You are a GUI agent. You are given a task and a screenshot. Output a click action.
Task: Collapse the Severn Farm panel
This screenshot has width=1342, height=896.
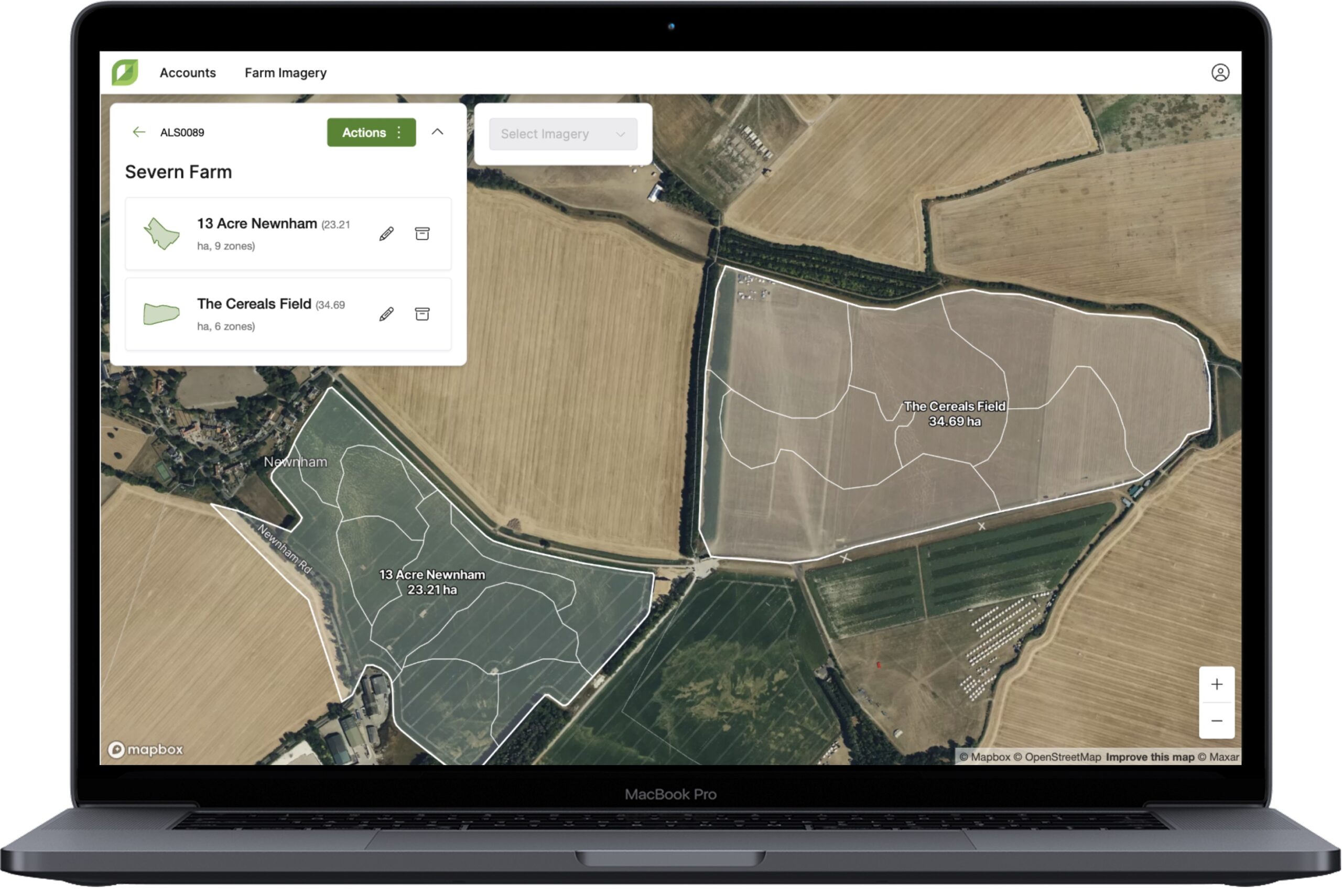tap(438, 132)
